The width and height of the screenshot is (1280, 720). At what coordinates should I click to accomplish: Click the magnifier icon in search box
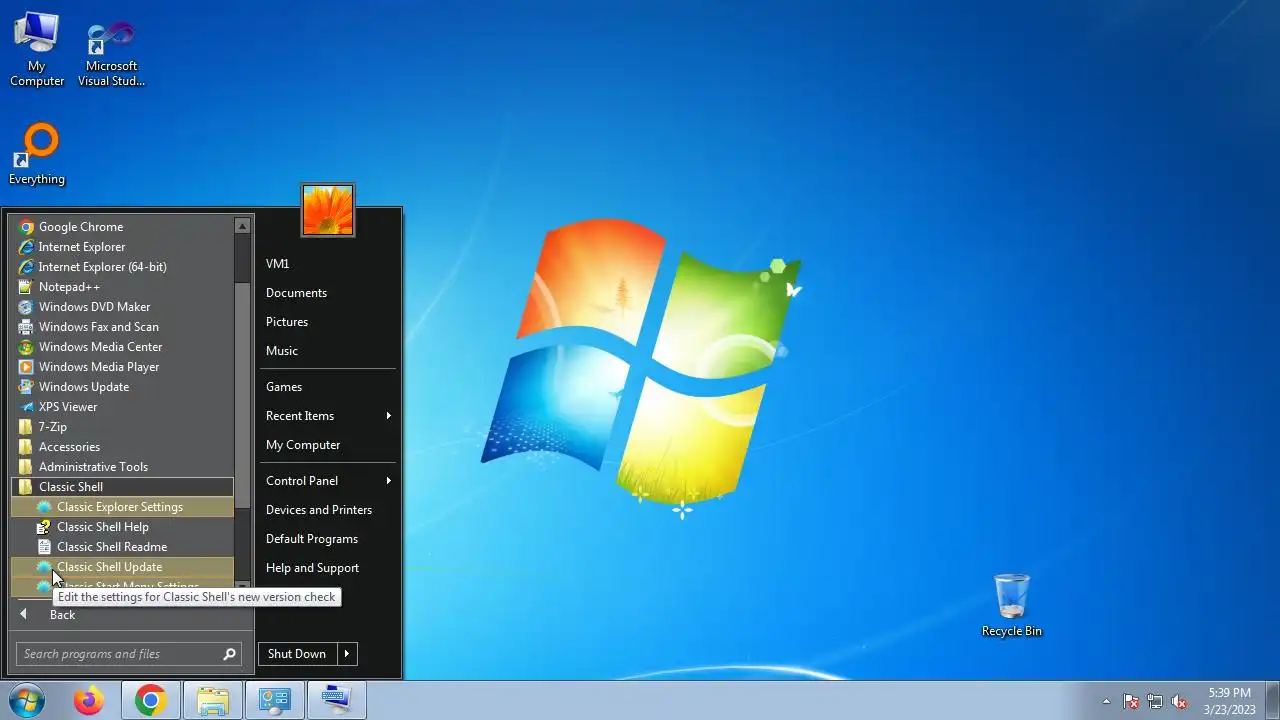[x=230, y=654]
